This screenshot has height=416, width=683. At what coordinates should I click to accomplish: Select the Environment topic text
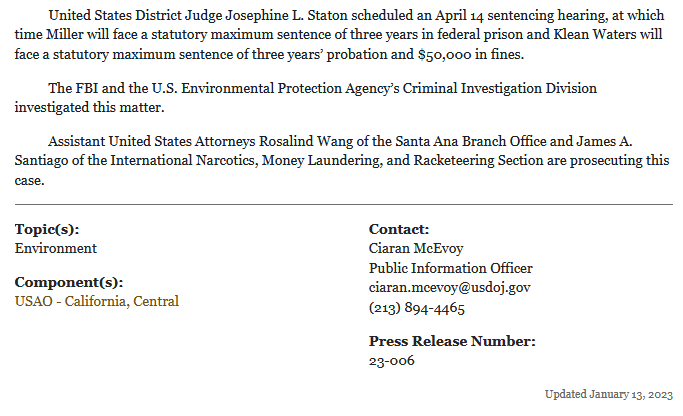pos(56,248)
